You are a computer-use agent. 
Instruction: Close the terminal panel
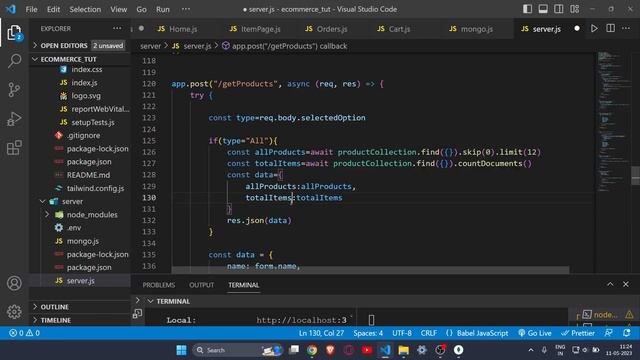[626, 284]
